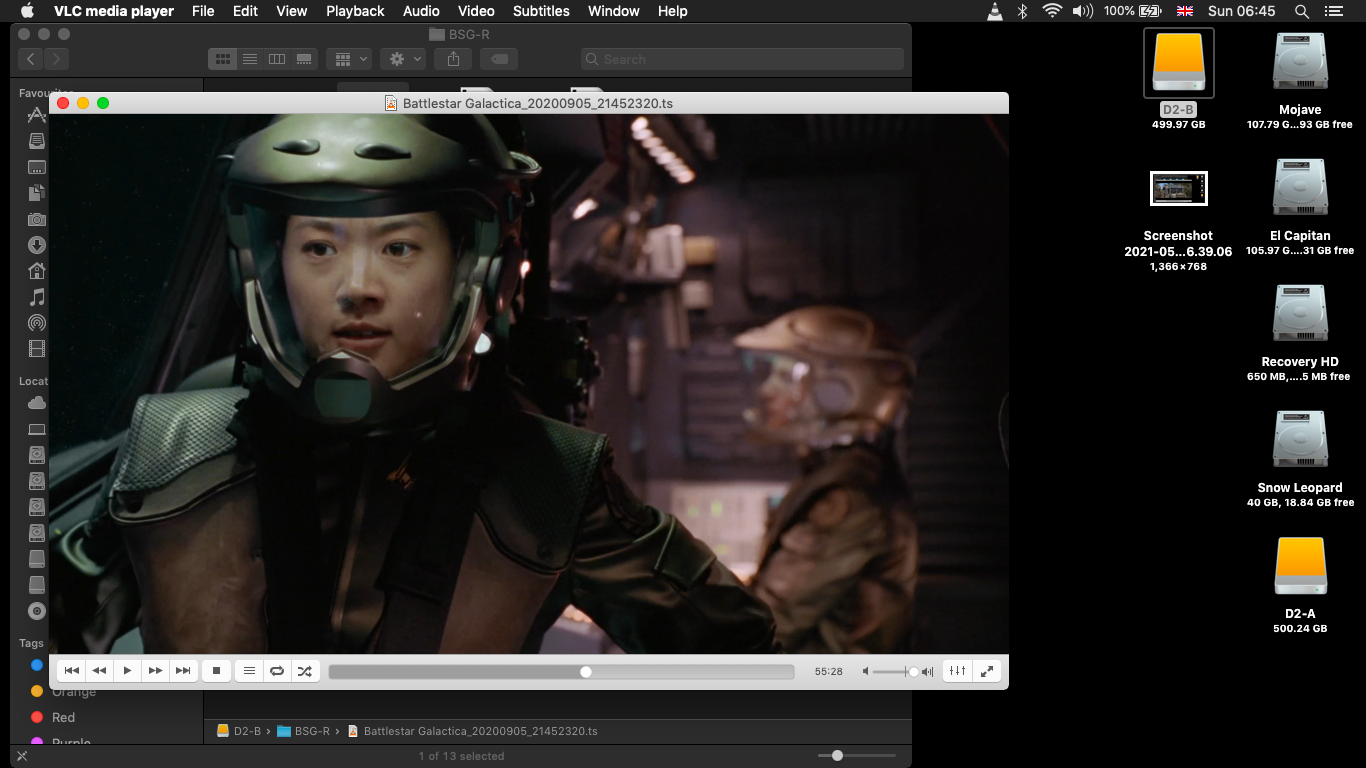
Task: Open Finder action gear menu
Action: (x=403, y=59)
